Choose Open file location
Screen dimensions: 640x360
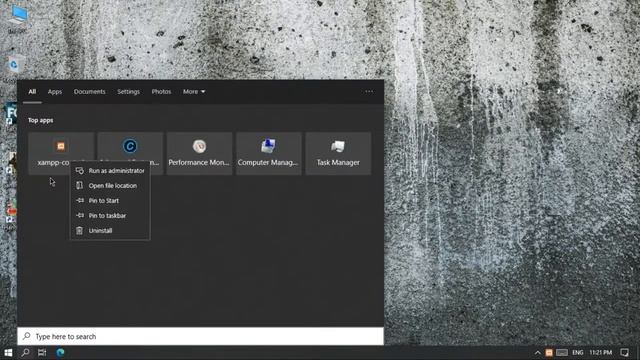click(x=110, y=186)
